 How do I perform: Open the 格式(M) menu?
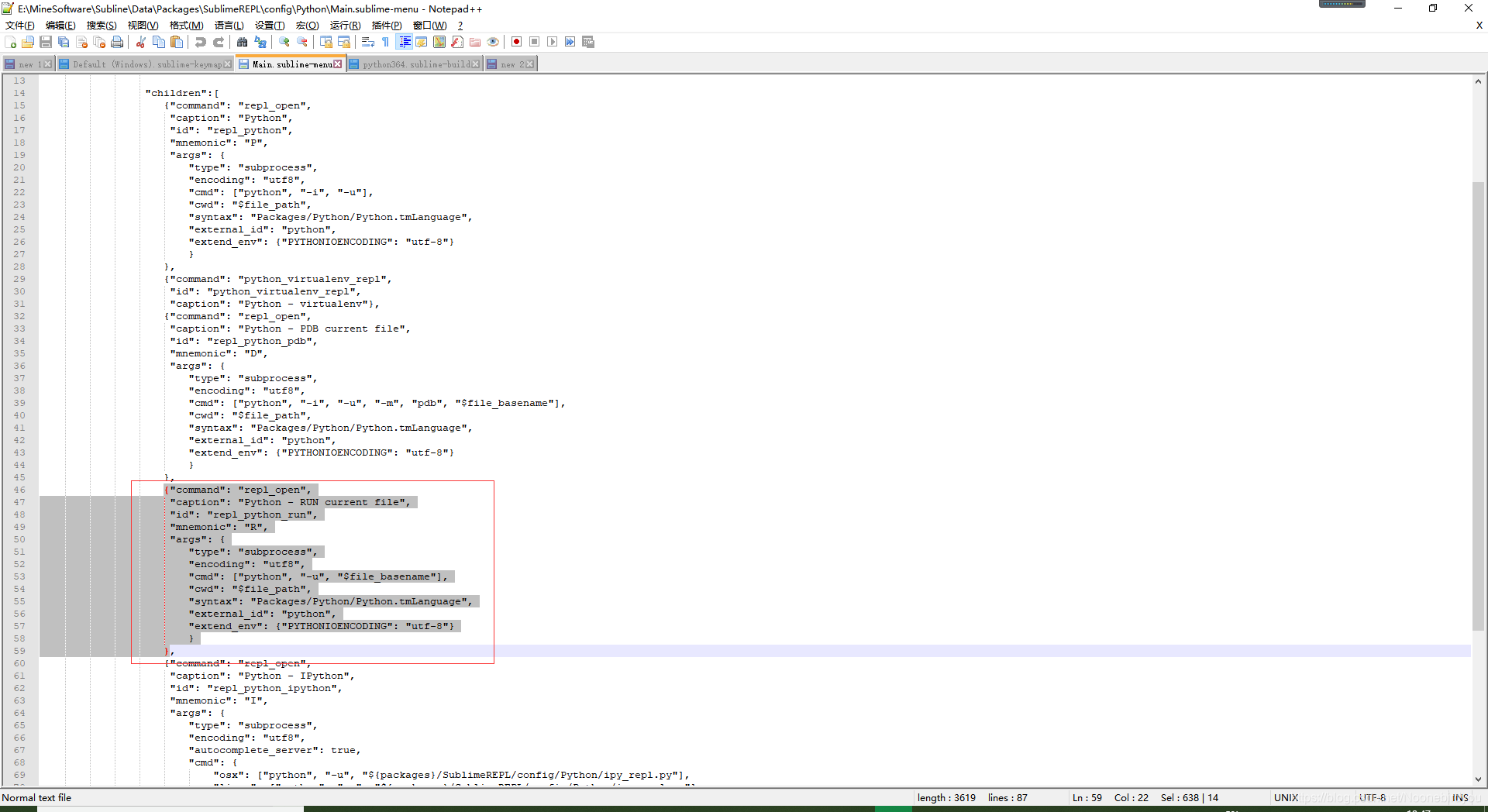pyautogui.click(x=186, y=26)
